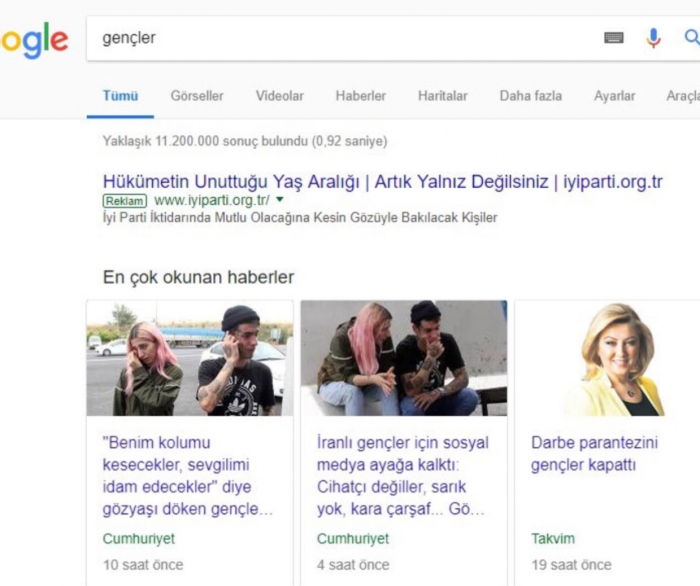Open the Ayarlar settings menu

pos(614,96)
